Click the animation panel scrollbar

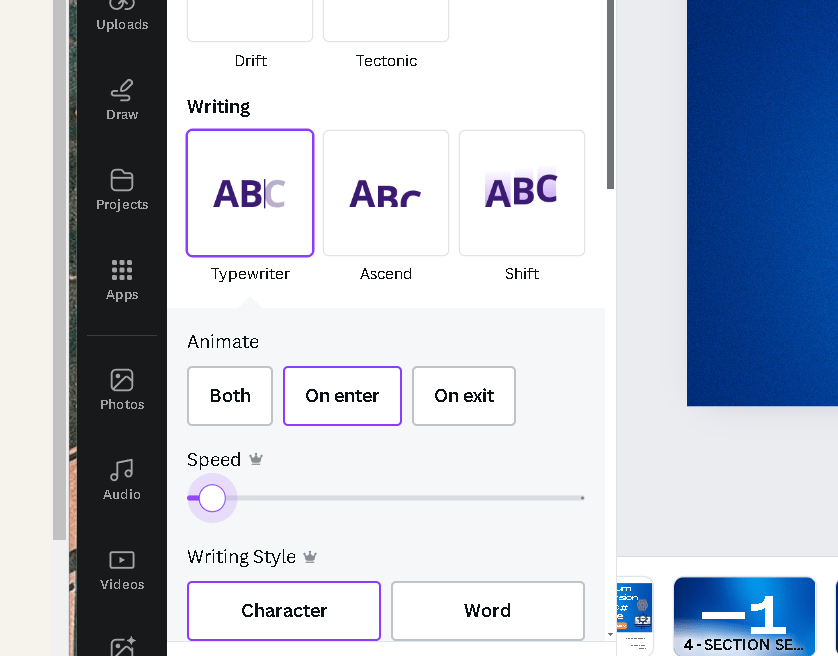click(610, 94)
